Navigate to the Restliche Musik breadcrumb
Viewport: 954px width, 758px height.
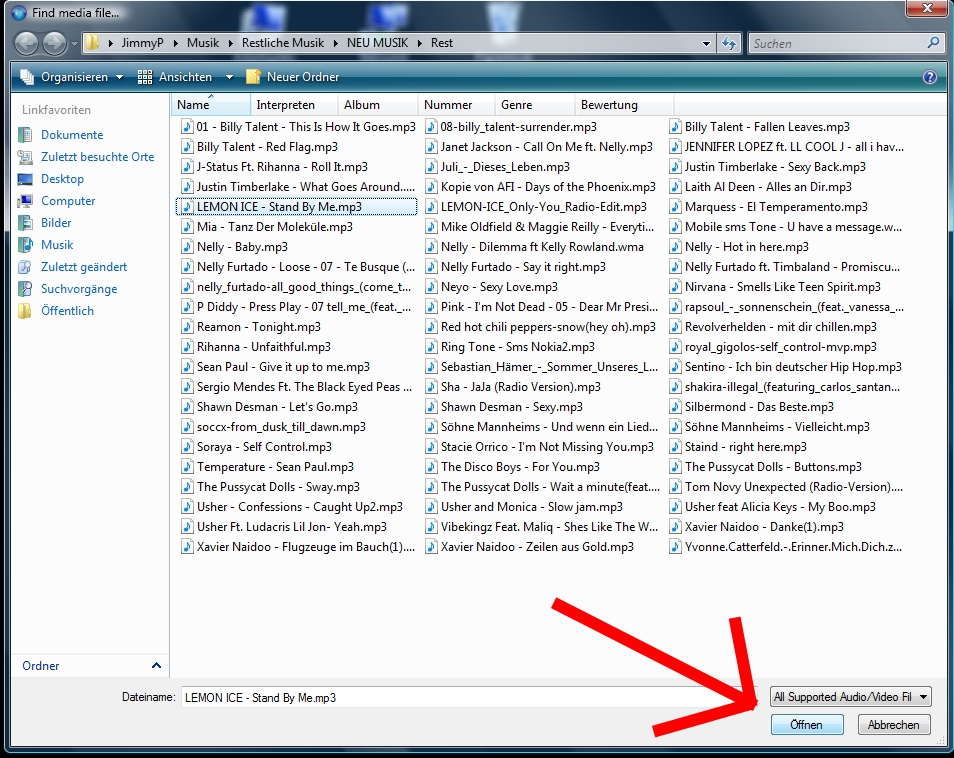283,43
